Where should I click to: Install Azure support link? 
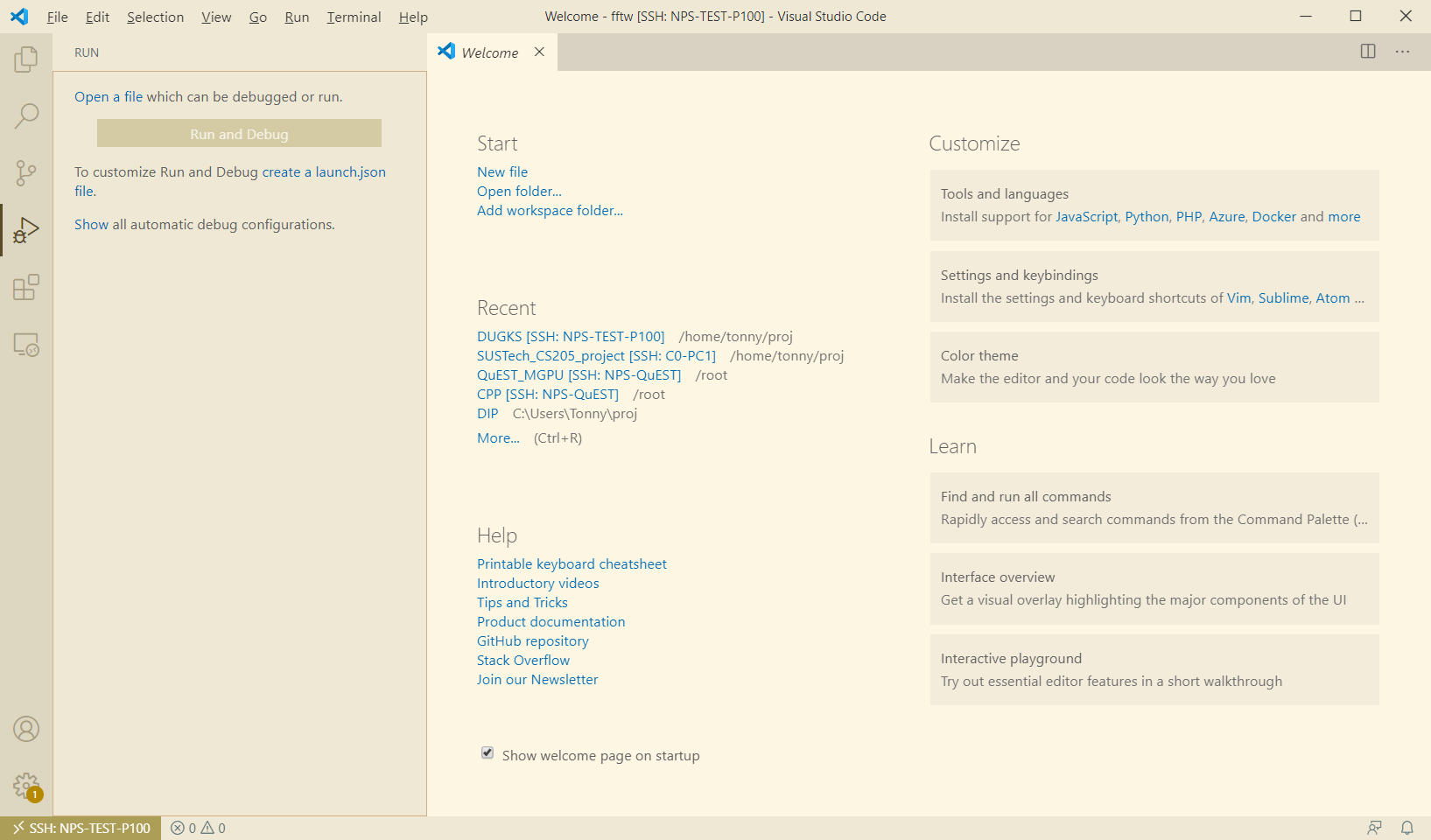coord(1226,216)
